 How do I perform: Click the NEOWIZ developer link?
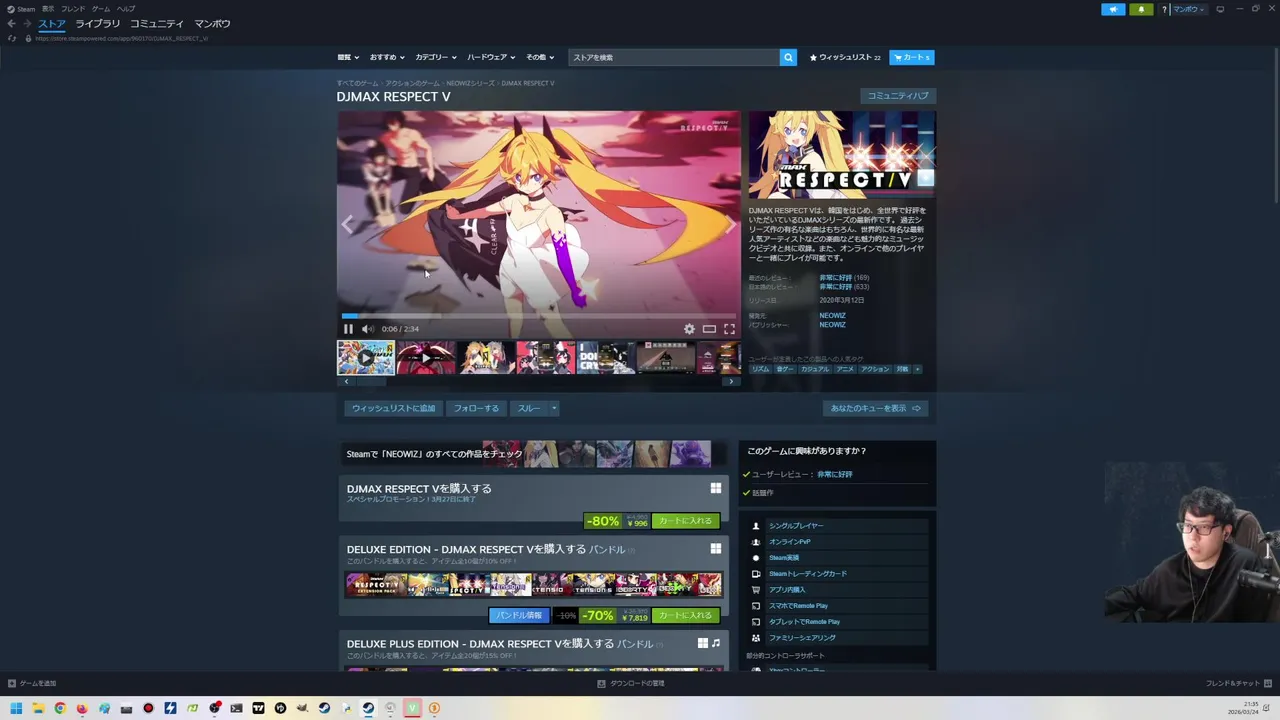click(x=832, y=316)
